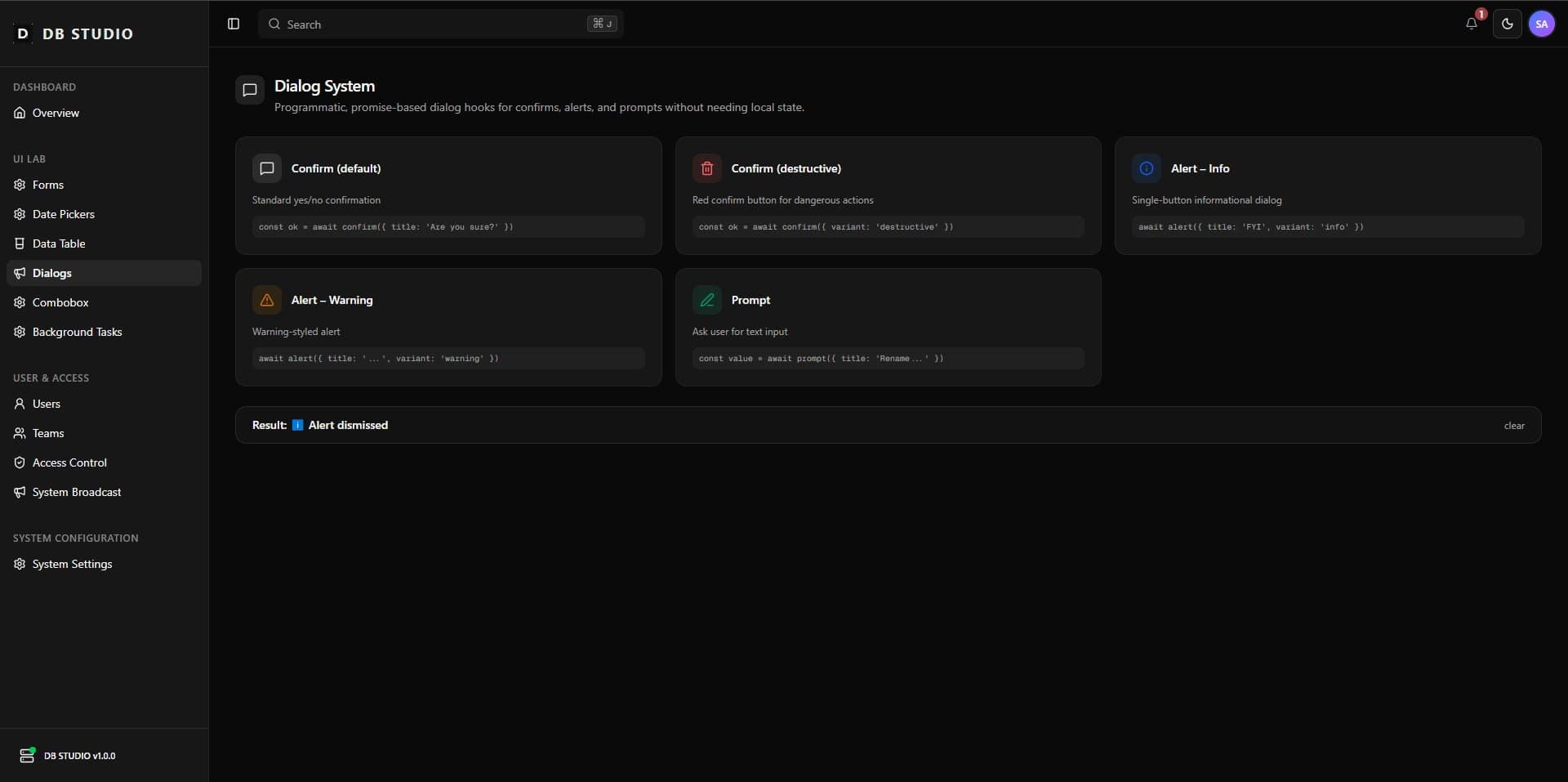Open System Settings in sidebar
The width and height of the screenshot is (1568, 782).
(x=72, y=564)
